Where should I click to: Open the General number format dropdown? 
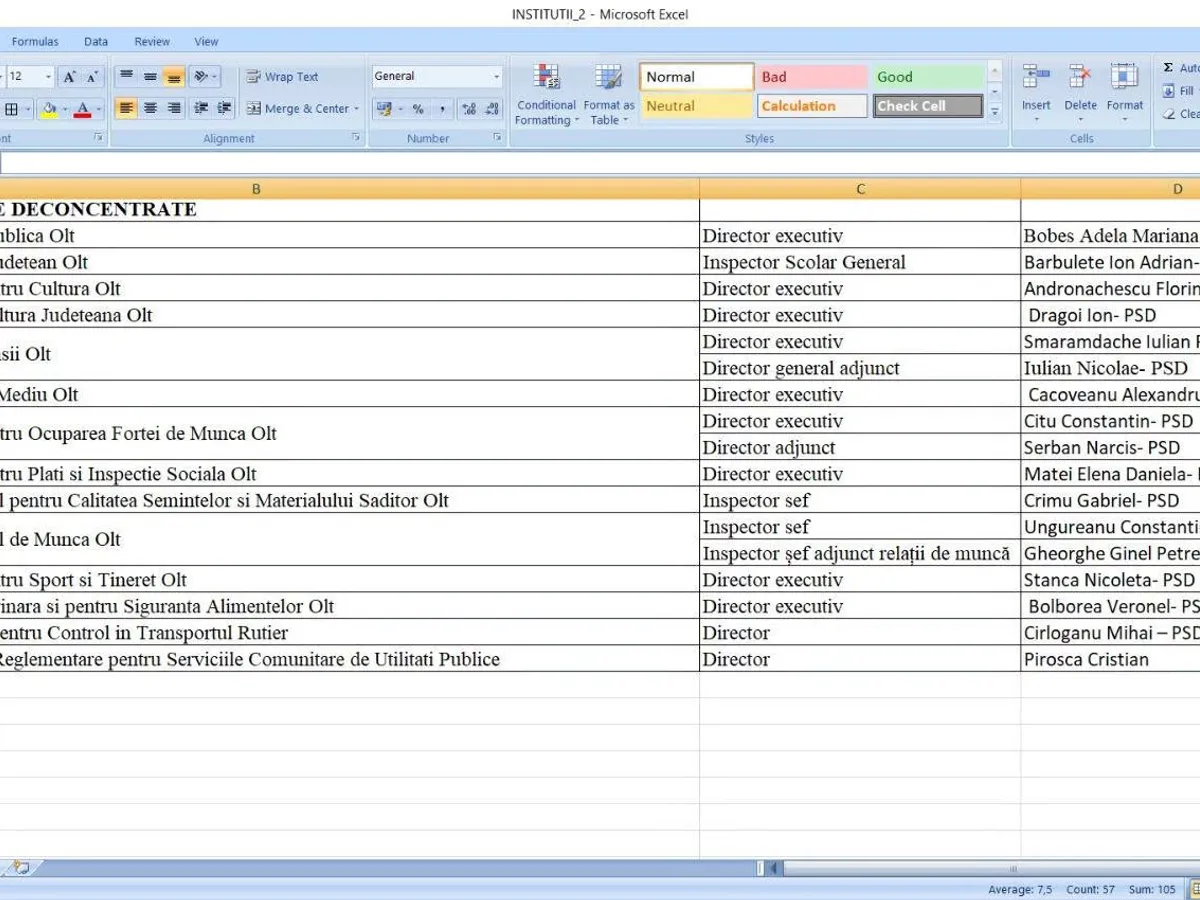tap(437, 77)
